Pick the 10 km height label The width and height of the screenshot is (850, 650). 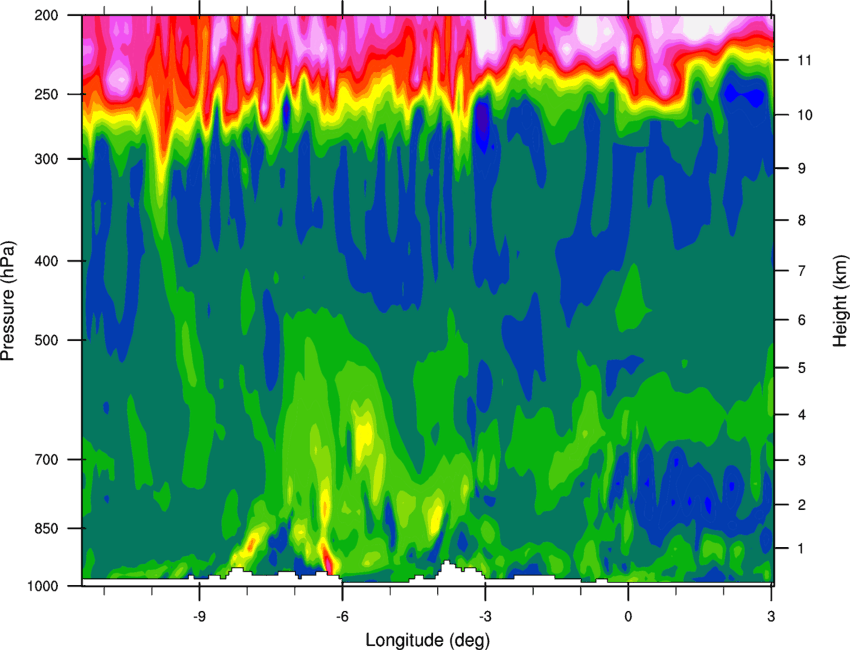coord(804,115)
